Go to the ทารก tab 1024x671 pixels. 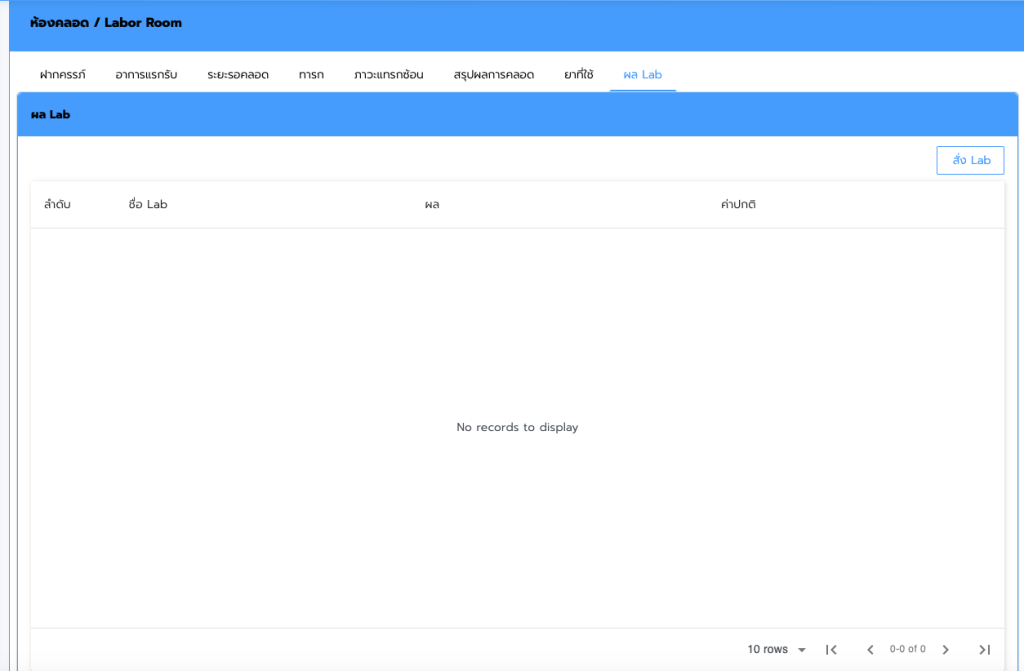point(311,75)
